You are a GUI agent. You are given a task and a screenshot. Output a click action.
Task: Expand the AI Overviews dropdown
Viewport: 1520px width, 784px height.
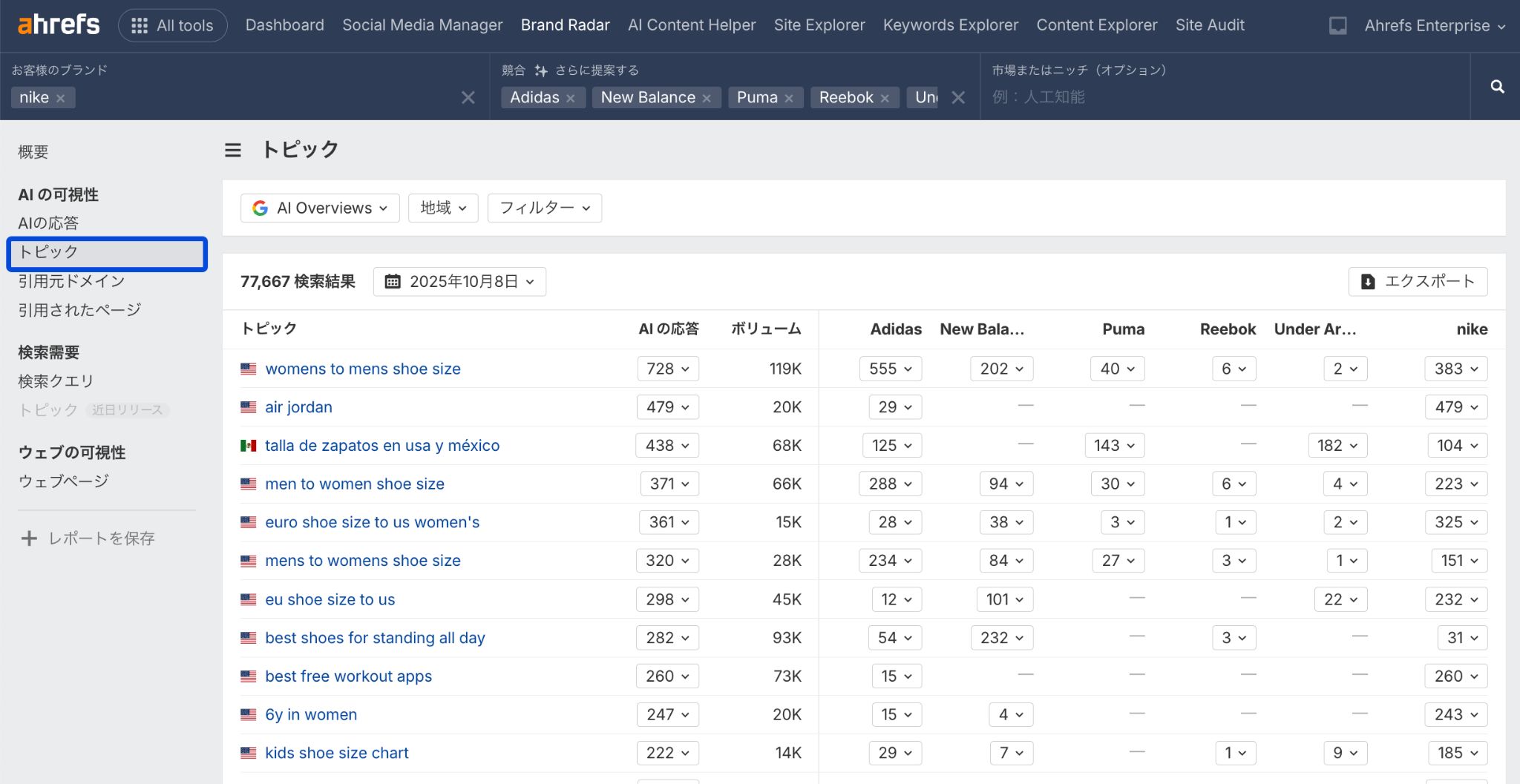(320, 208)
